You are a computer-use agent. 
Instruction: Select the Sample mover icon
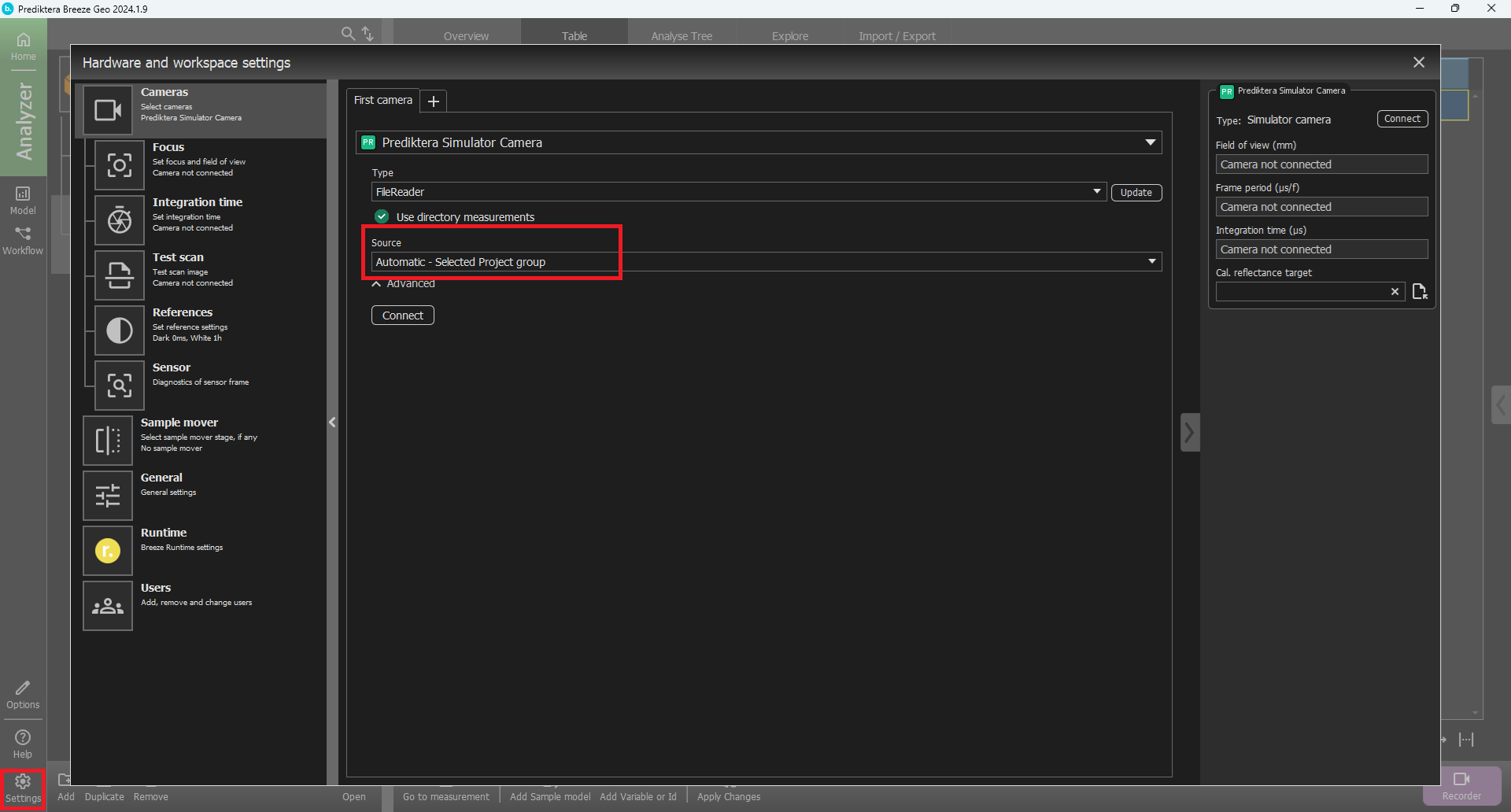click(x=108, y=441)
